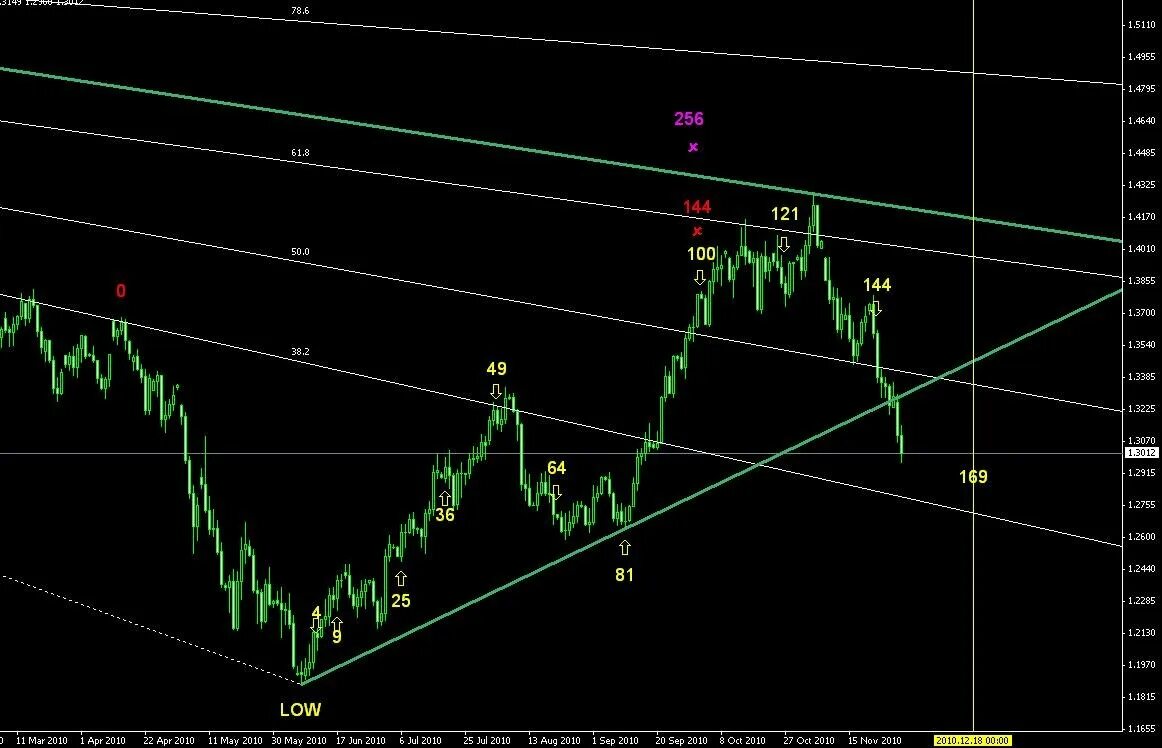Click the up arrow above the 81 label
Viewport: 1162px width, 748px height.
coord(625,548)
